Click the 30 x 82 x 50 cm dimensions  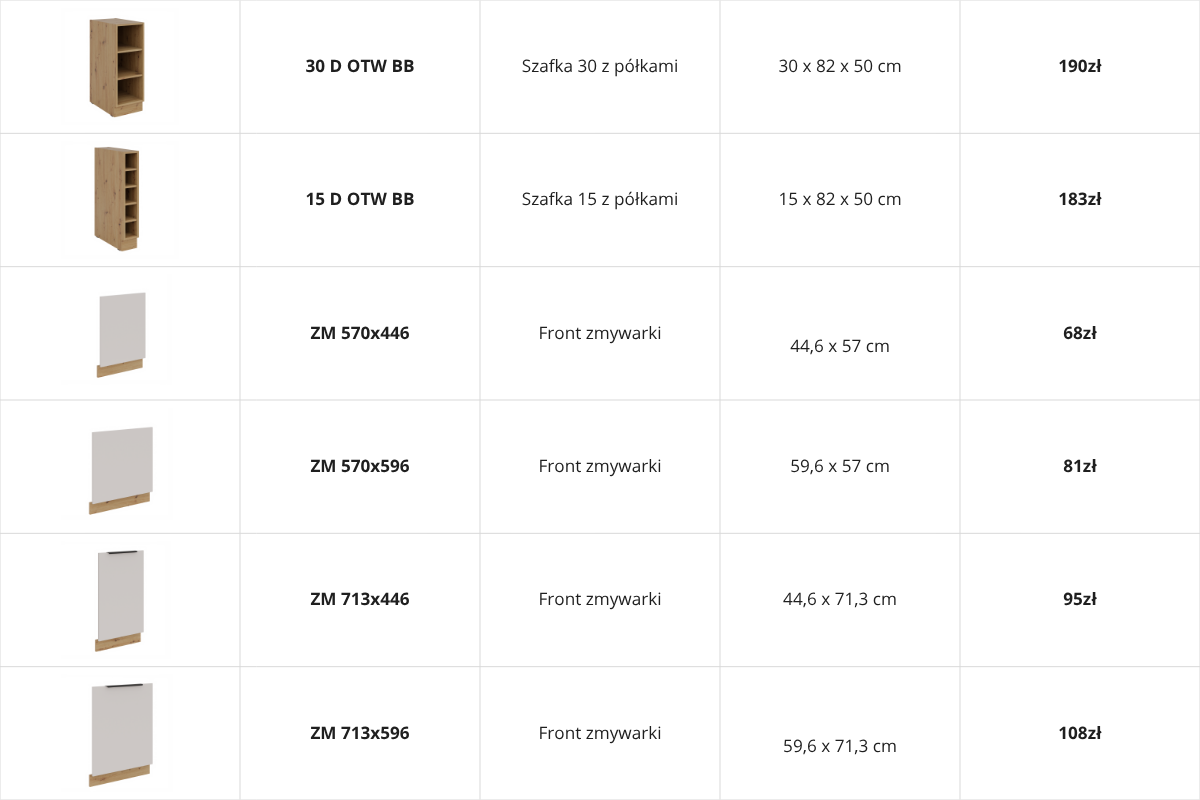tap(840, 67)
